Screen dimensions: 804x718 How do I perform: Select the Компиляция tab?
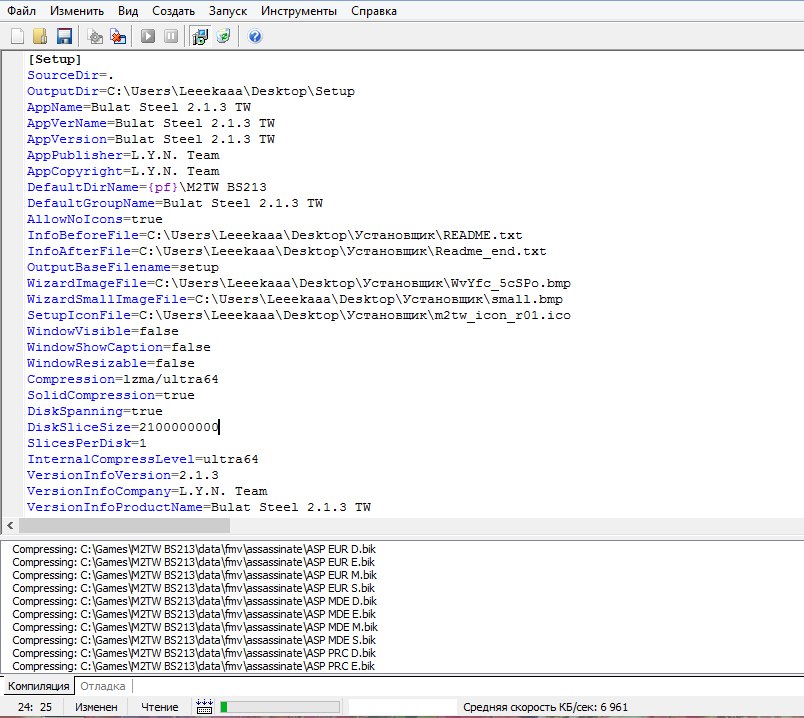pos(38,686)
